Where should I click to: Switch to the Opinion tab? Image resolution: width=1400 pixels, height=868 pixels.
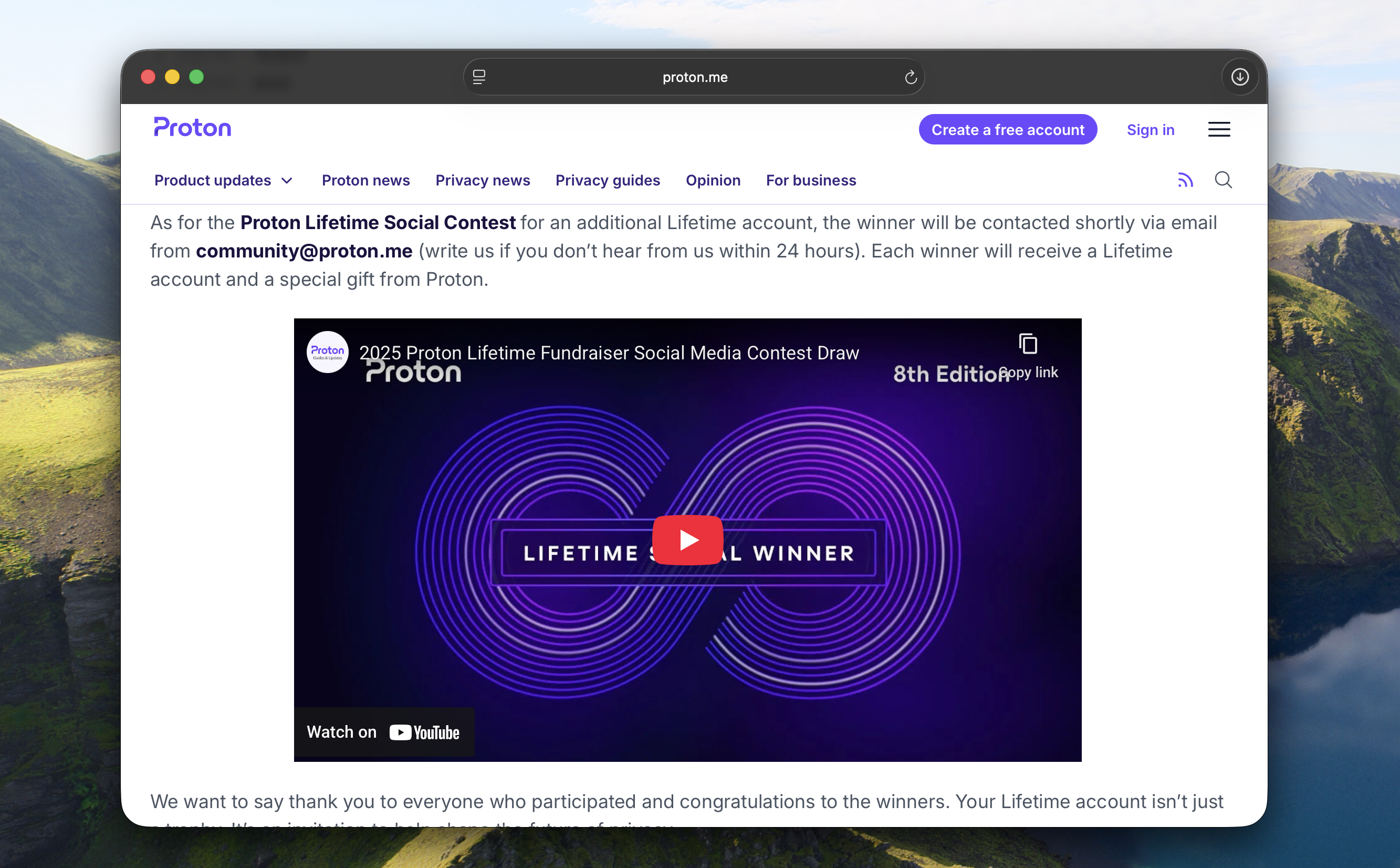click(x=712, y=180)
